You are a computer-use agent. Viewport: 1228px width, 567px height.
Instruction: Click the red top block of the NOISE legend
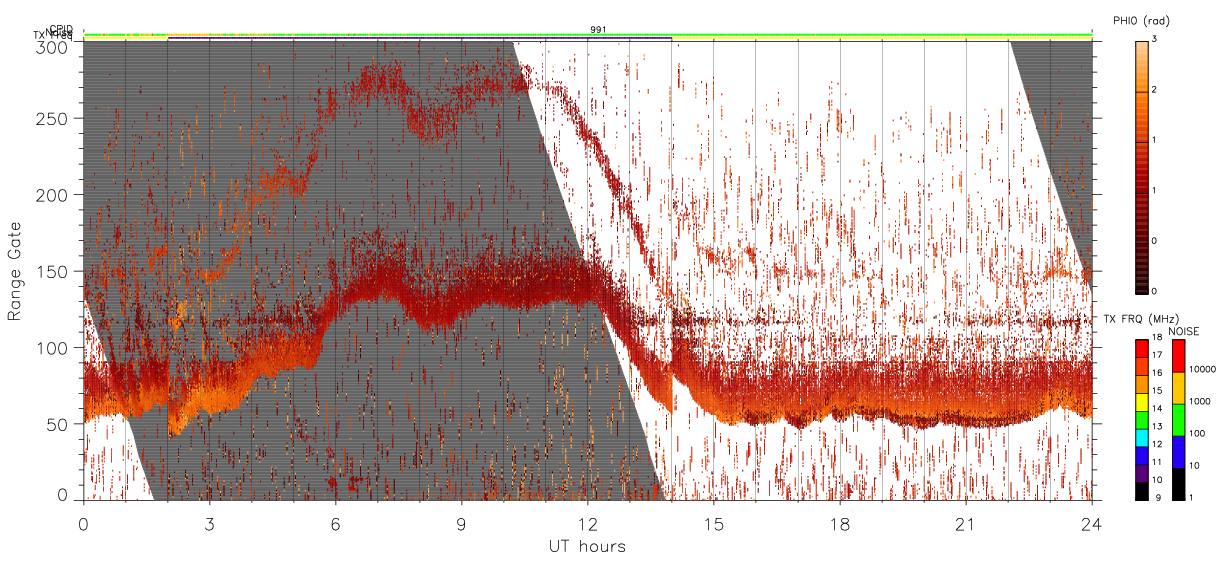point(1179,356)
